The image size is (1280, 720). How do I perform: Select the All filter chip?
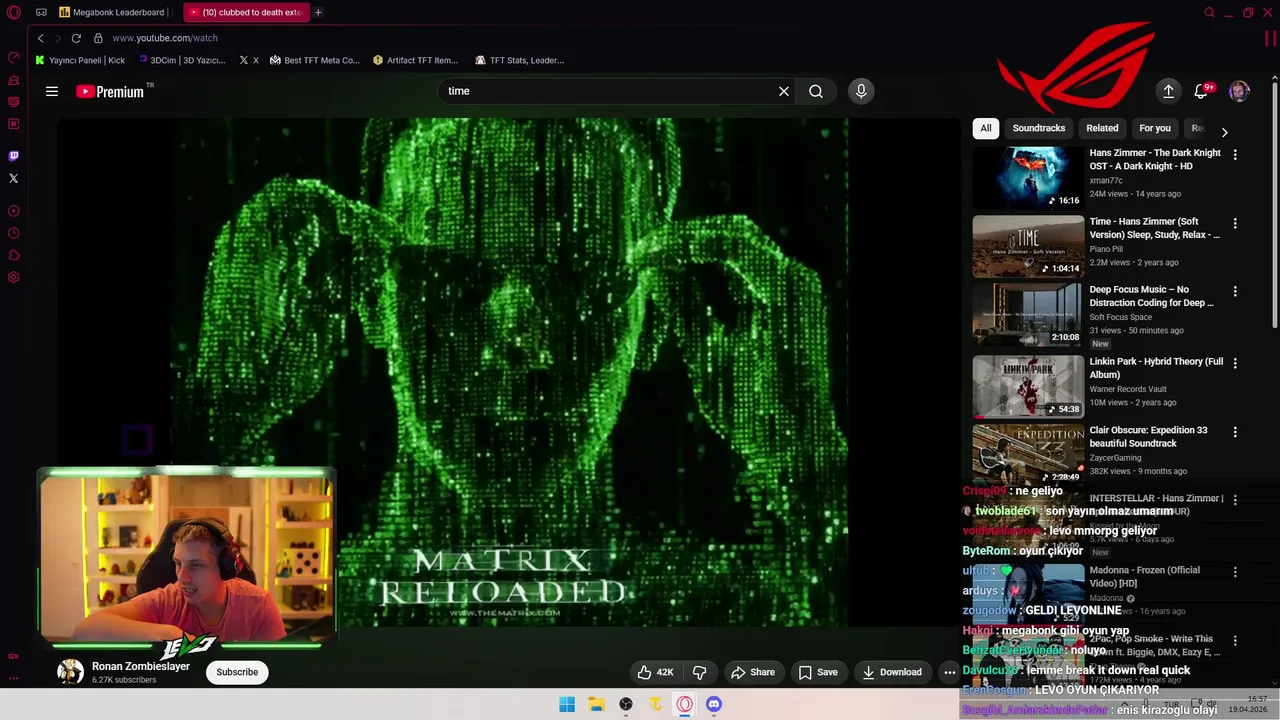[x=986, y=128]
